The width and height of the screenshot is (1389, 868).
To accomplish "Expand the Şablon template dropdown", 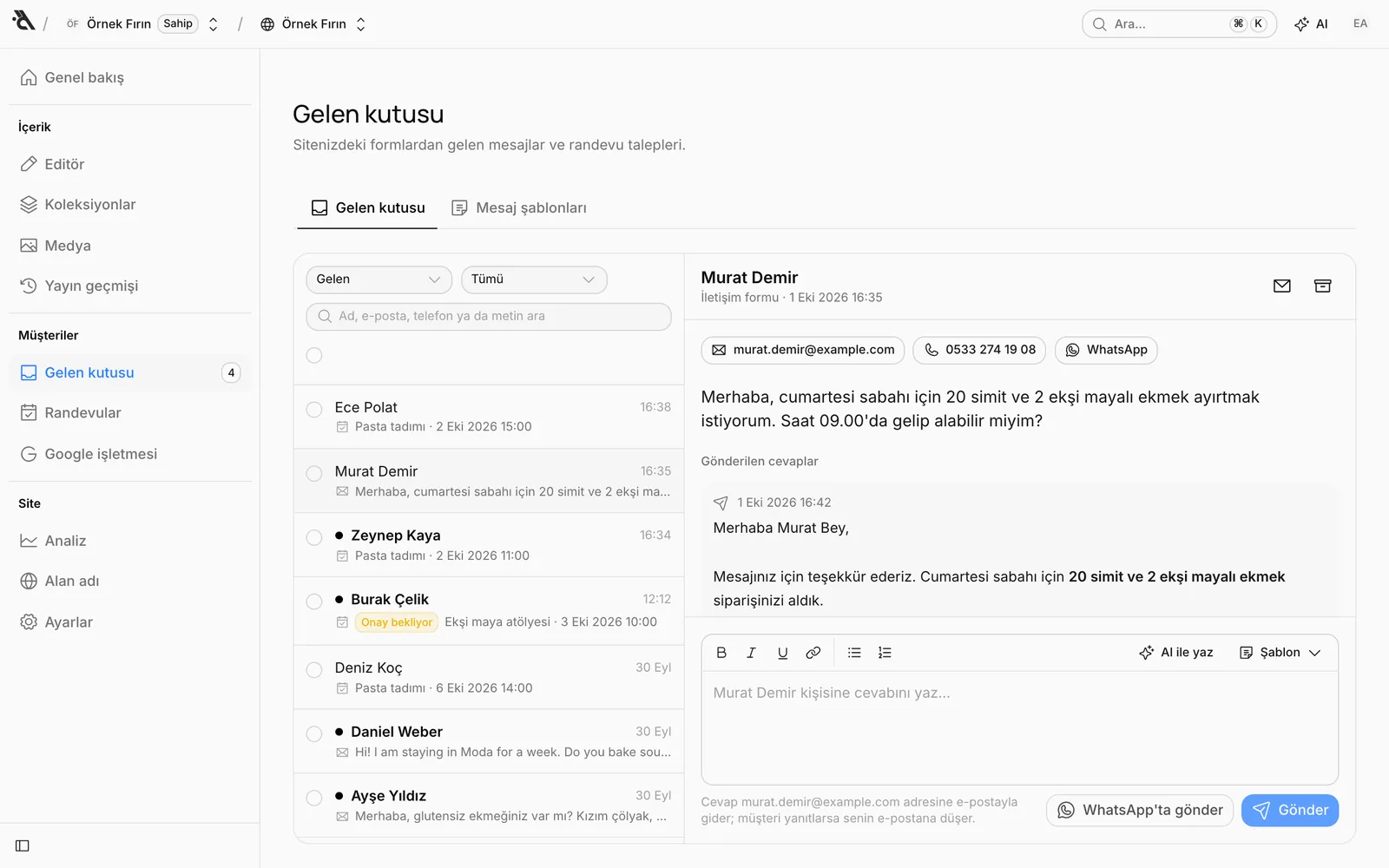I will [1280, 653].
